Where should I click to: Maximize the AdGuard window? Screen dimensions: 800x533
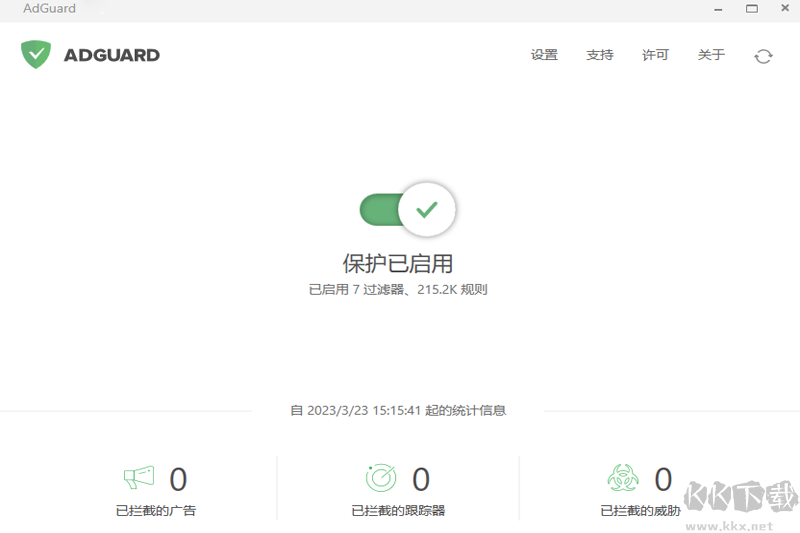tap(750, 9)
